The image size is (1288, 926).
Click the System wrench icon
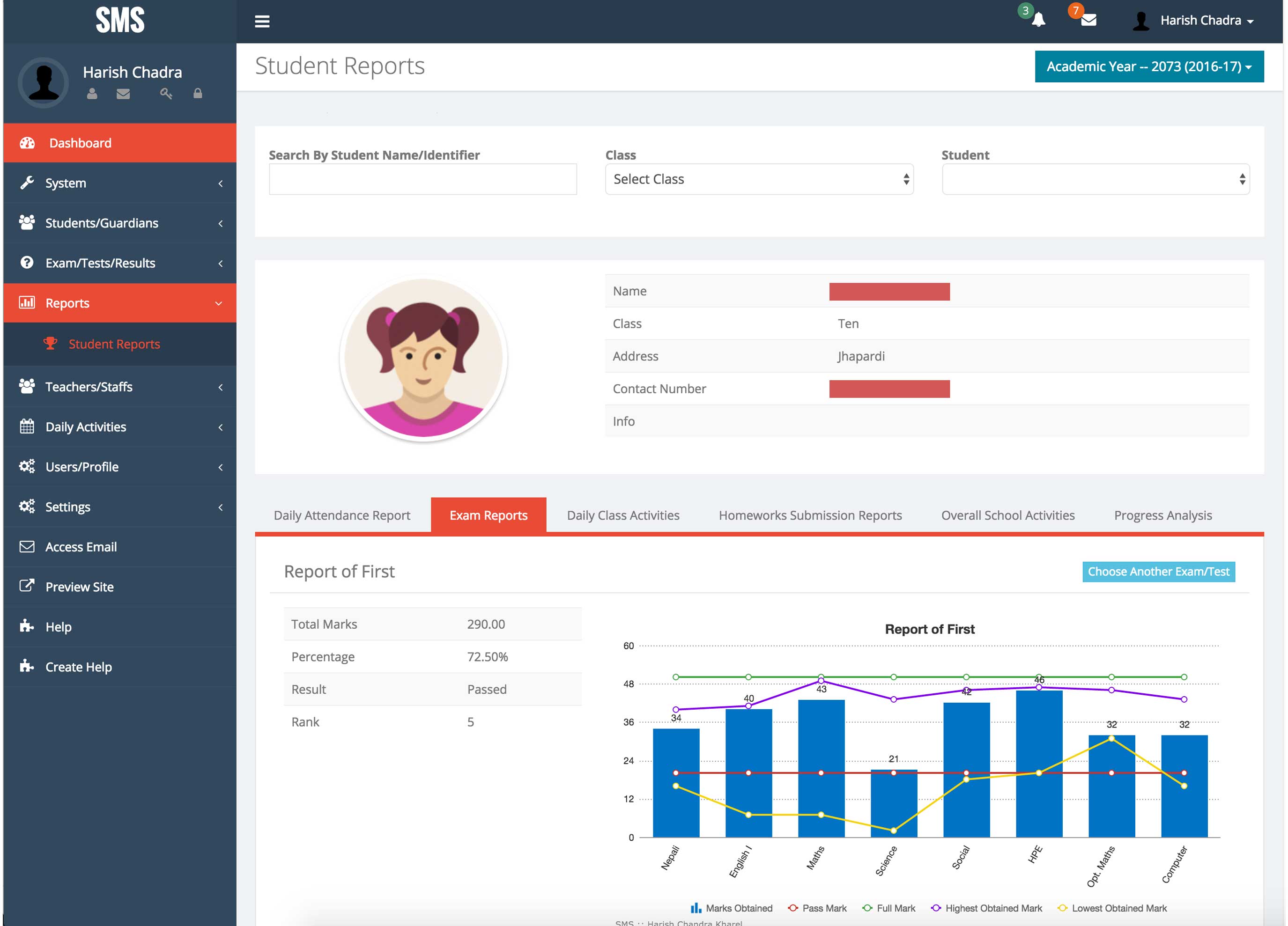point(27,183)
